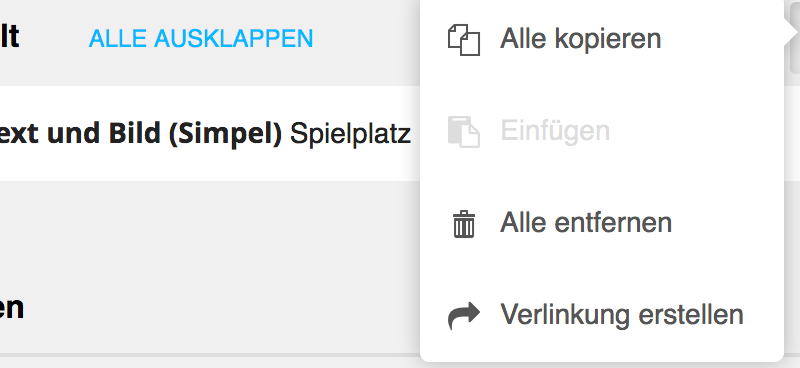The height and width of the screenshot is (368, 800).
Task: Click the greyed-out paste clipboard icon
Action: 464,132
